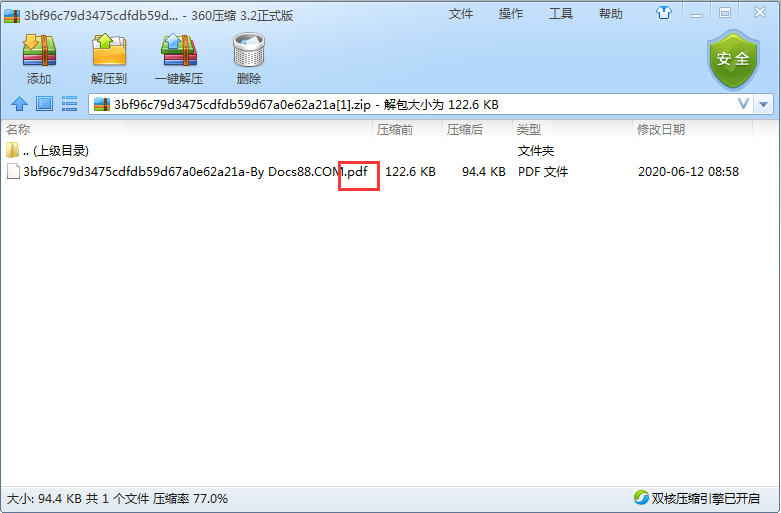Image resolution: width=781 pixels, height=513 pixels.
Task: Switch to list detail view mode
Action: point(69,104)
